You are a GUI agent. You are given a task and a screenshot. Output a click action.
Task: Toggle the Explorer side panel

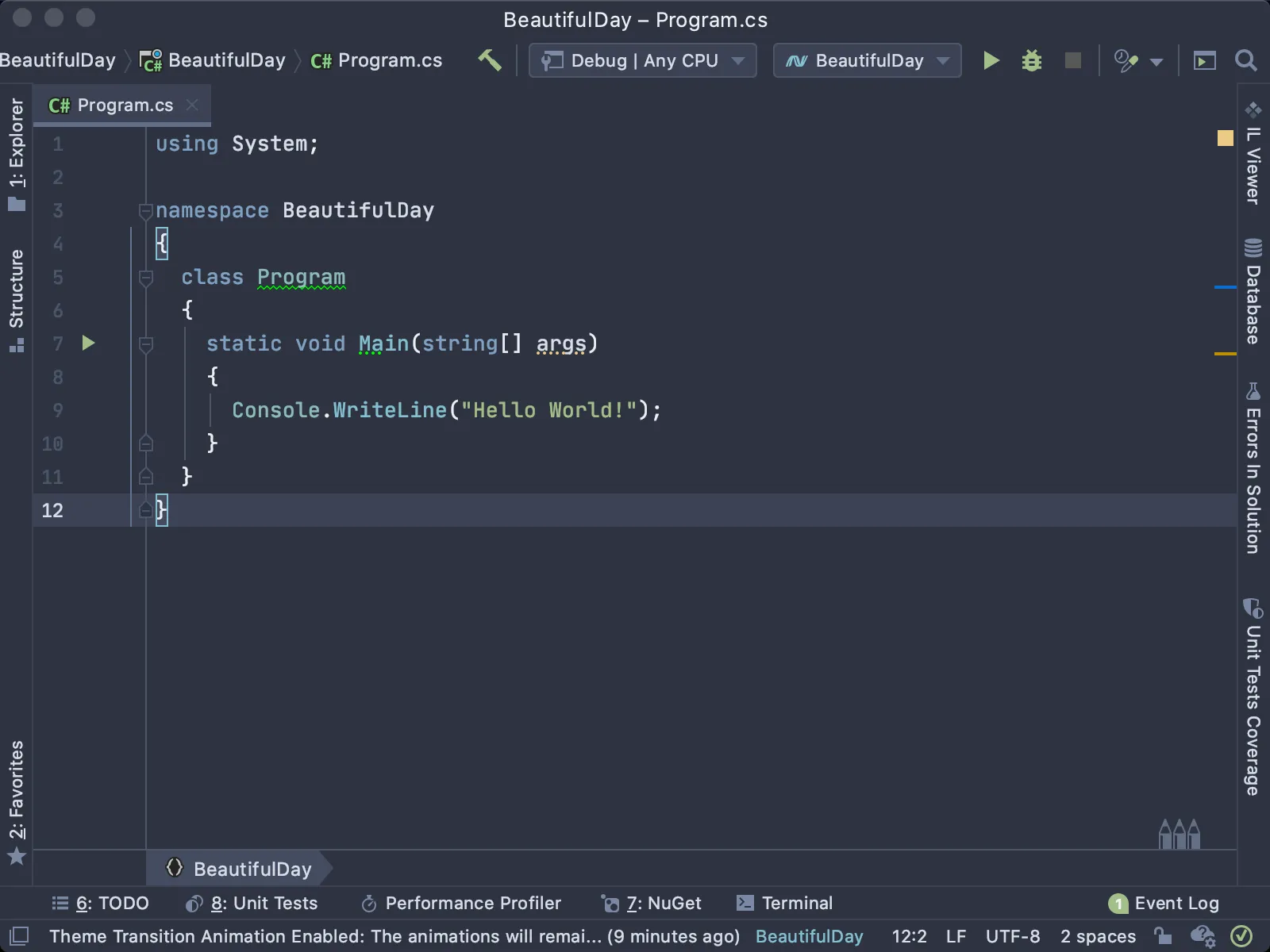[x=17, y=155]
